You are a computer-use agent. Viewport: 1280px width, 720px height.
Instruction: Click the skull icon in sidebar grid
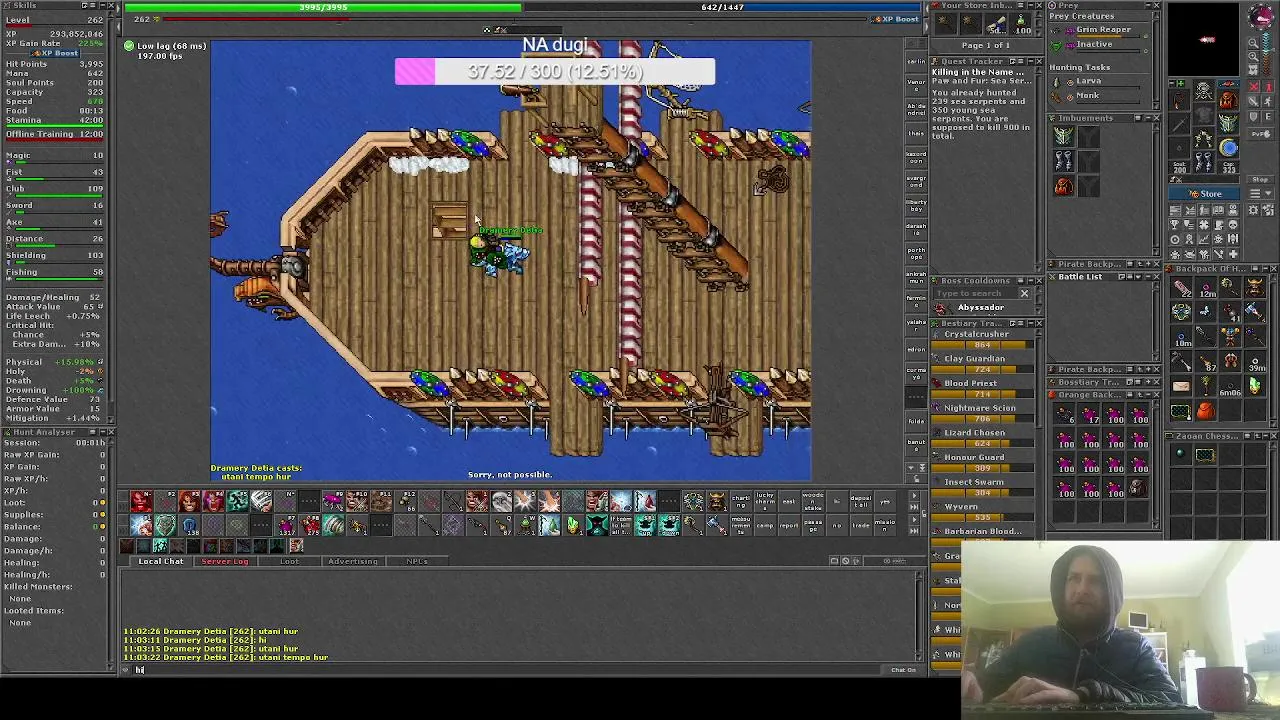pos(1233,224)
